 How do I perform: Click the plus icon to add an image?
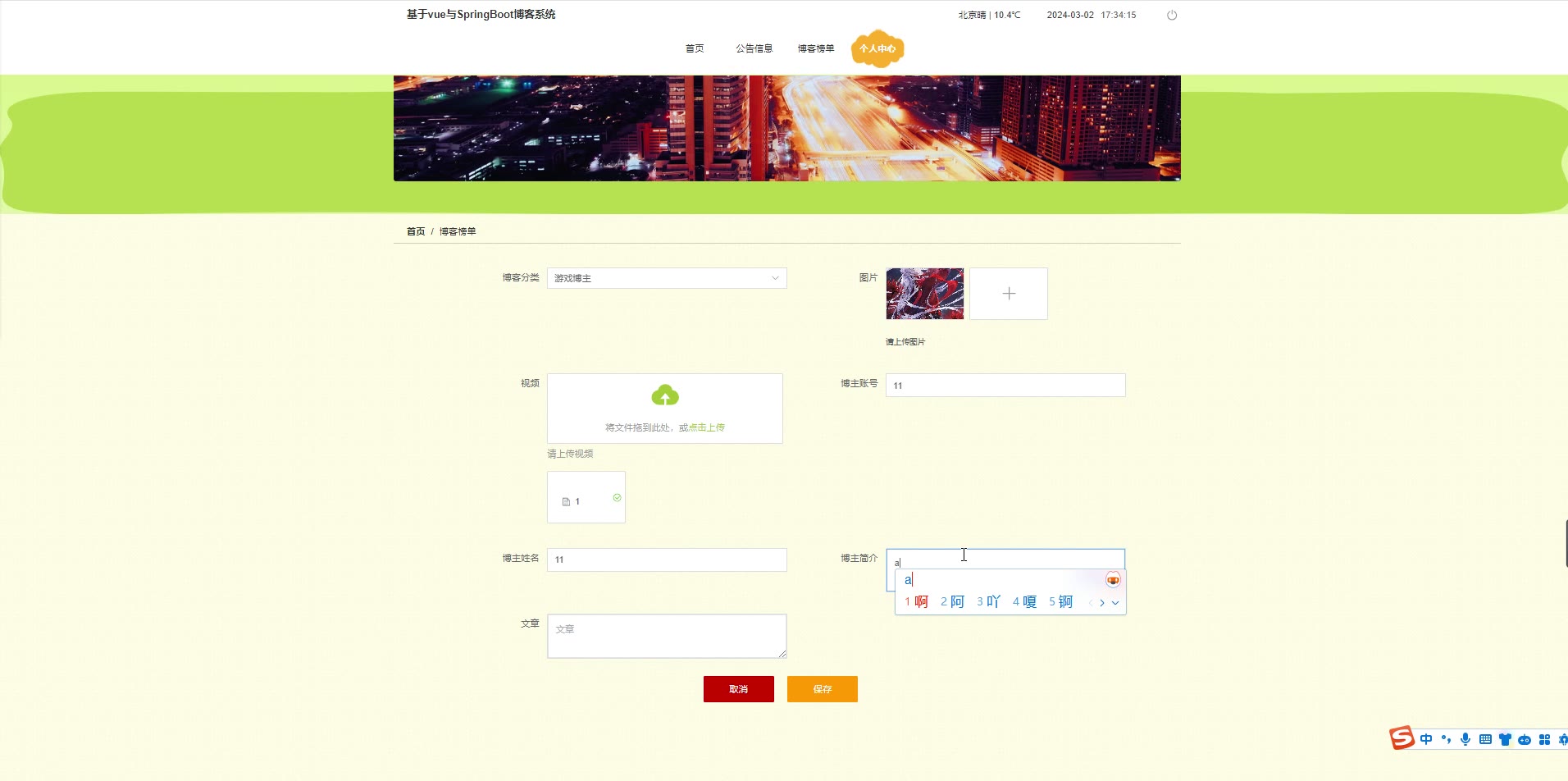tap(1009, 294)
